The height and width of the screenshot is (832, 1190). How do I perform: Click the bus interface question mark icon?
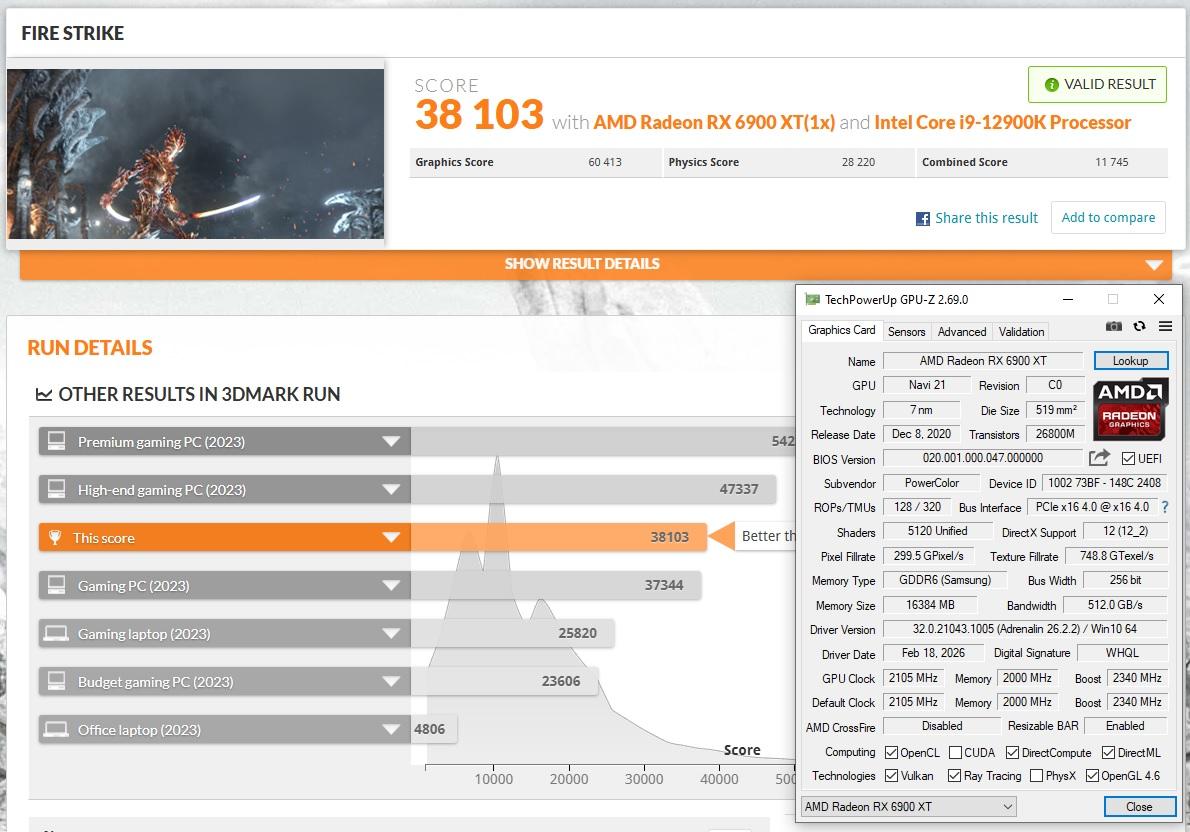click(x=1165, y=507)
